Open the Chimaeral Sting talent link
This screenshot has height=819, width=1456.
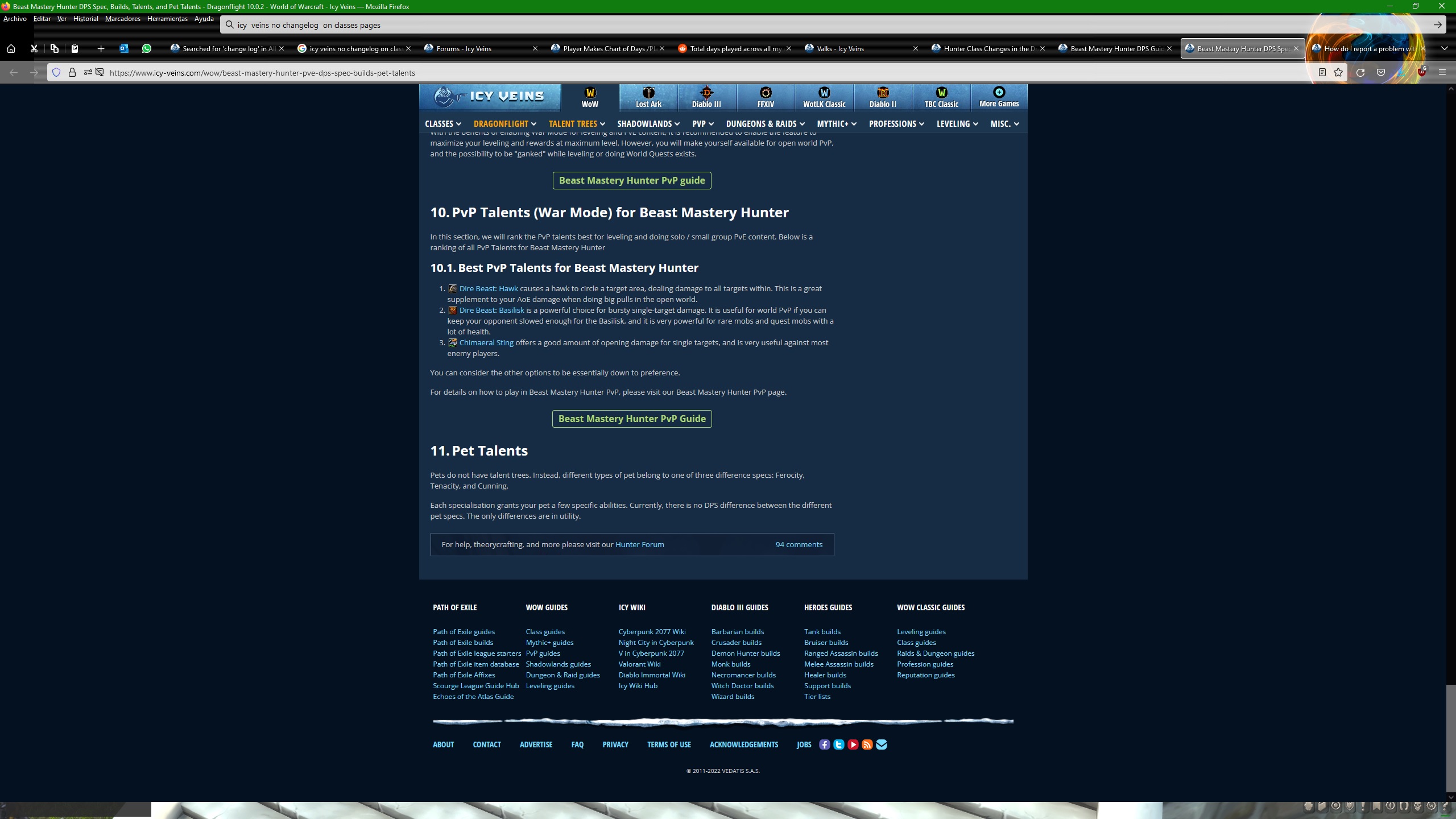click(486, 343)
